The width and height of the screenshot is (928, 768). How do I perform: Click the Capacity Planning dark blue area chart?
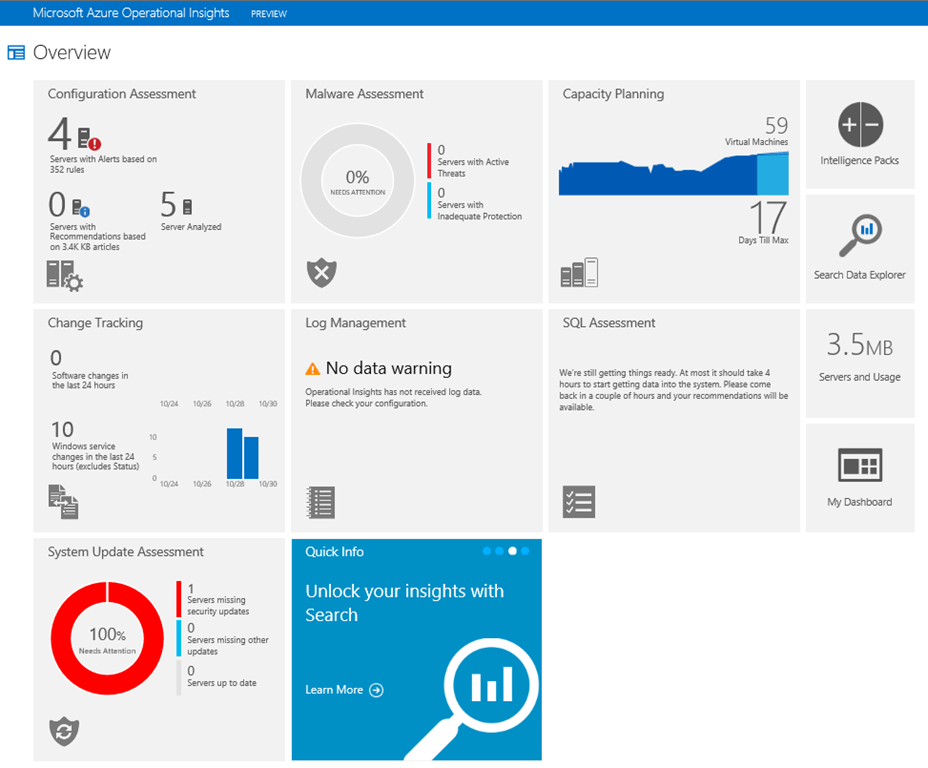[x=657, y=176]
